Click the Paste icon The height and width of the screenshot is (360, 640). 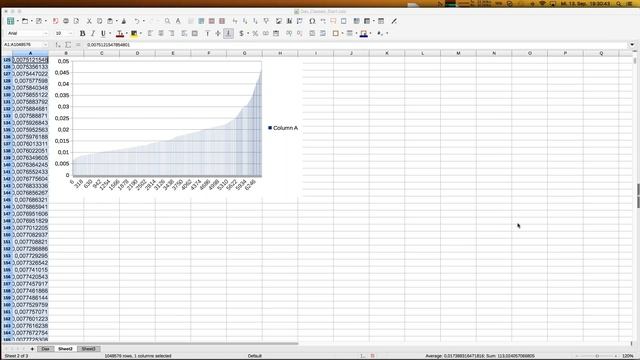pos(110,21)
